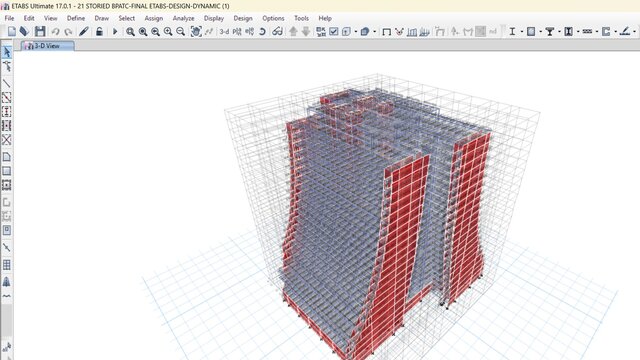Set the default 3-d view
The height and width of the screenshot is (360, 640).
coord(224,31)
